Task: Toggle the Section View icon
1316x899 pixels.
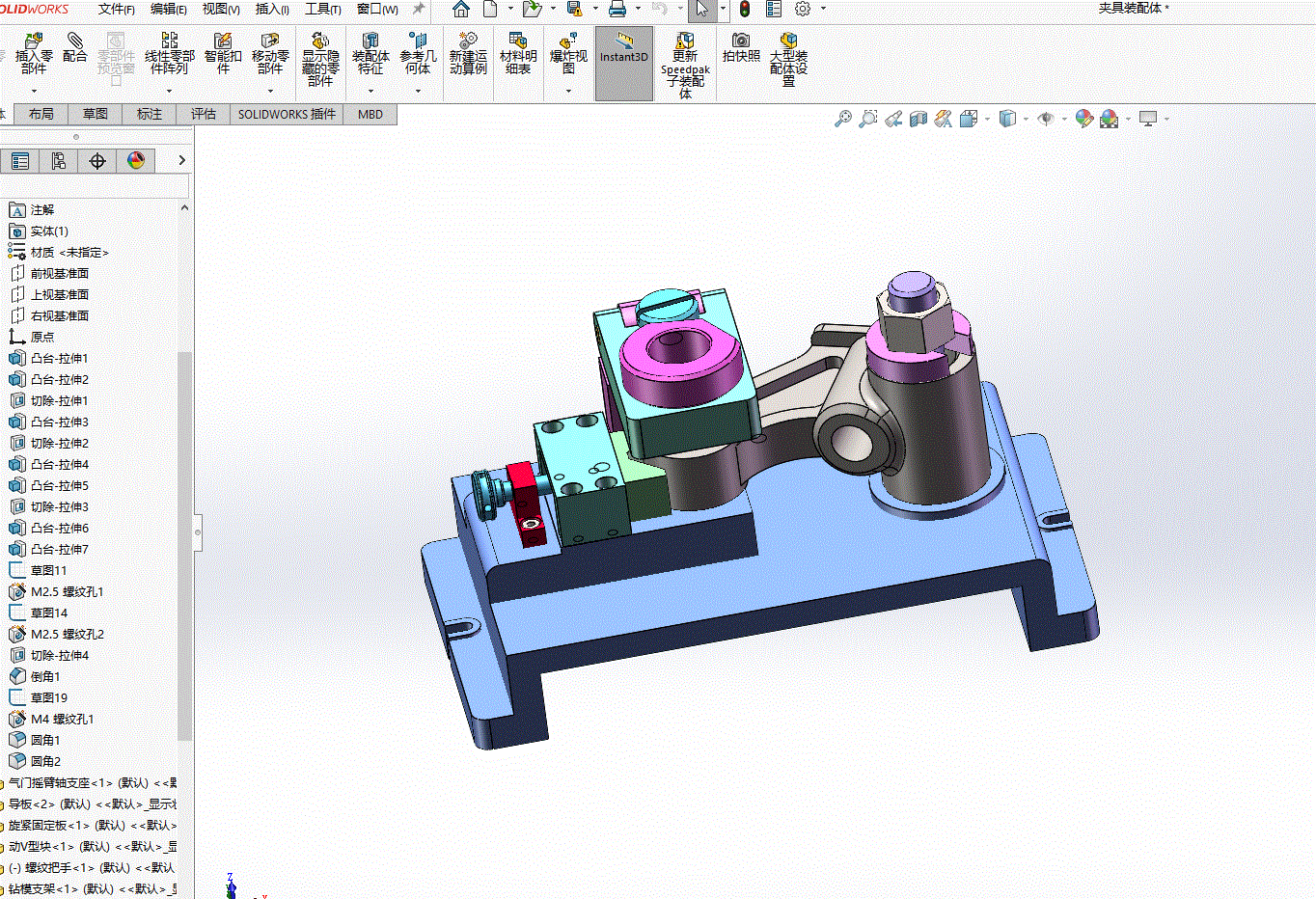Action: [x=918, y=119]
